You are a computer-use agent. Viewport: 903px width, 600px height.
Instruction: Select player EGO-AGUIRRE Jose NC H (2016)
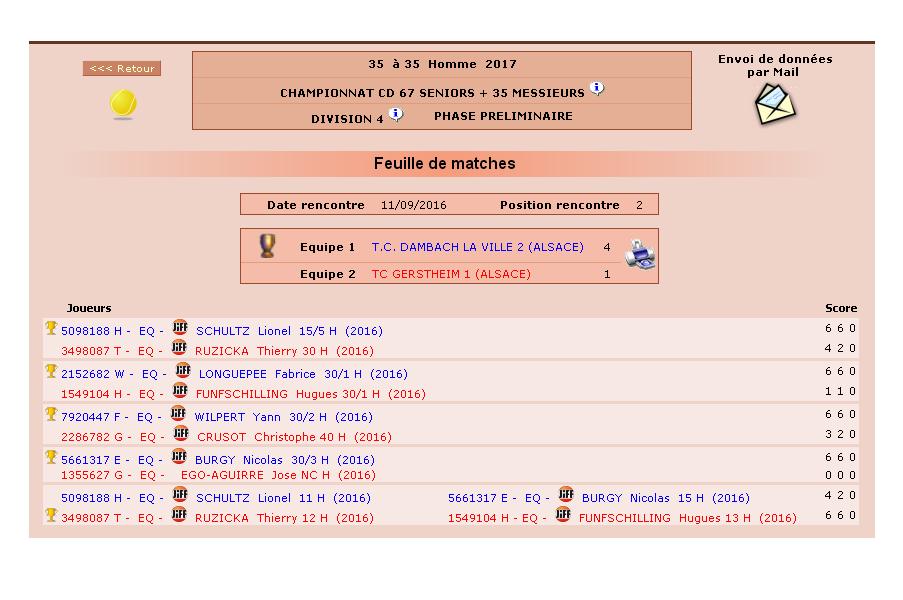coord(278,476)
